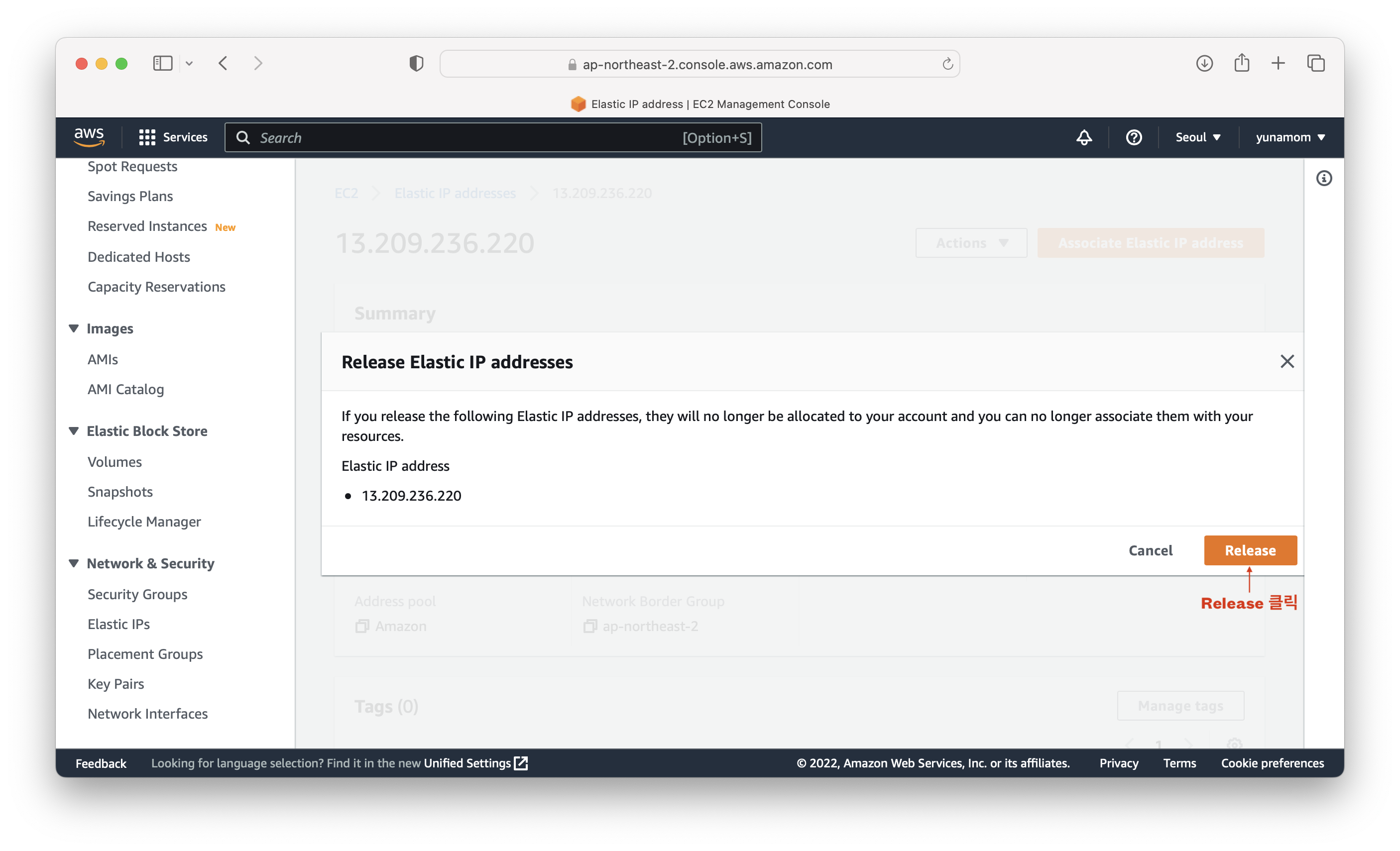
Task: Open the yunamom account dropdown
Action: (1290, 137)
